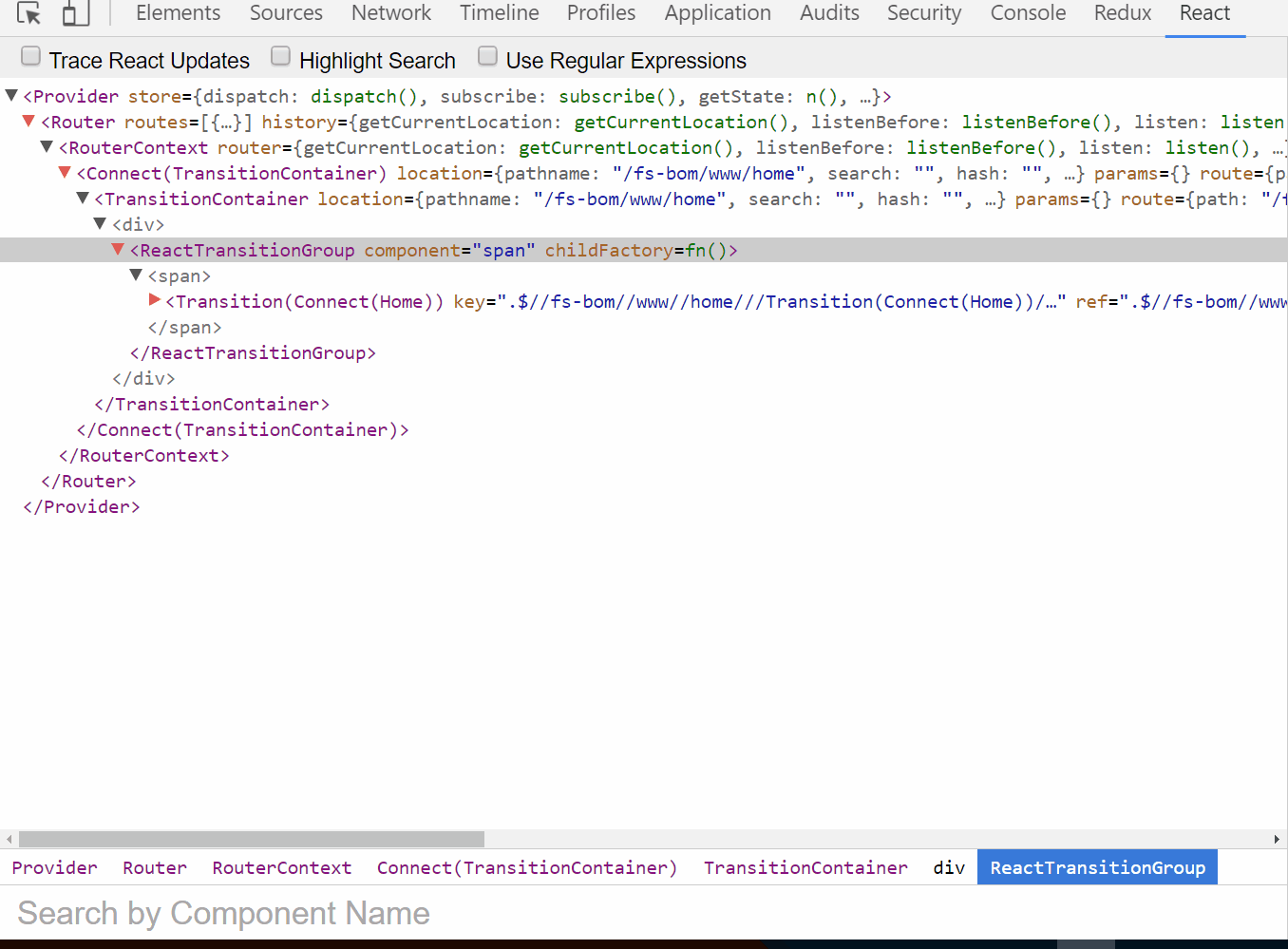Select the React tab
This screenshot has width=1288, height=949.
[1204, 13]
